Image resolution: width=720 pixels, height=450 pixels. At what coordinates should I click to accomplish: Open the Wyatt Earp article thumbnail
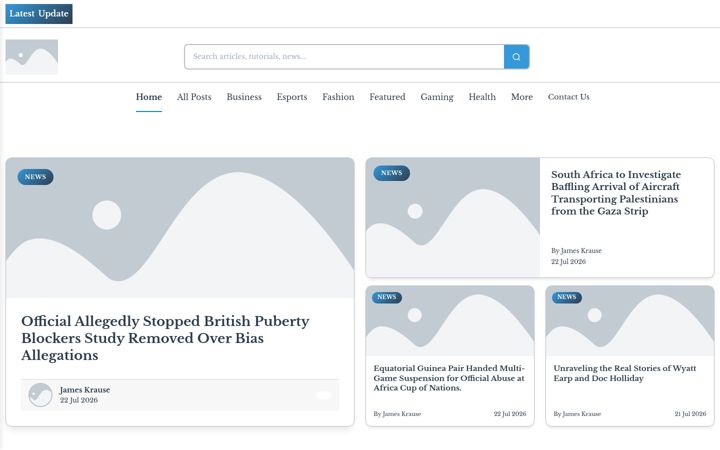[x=630, y=321]
